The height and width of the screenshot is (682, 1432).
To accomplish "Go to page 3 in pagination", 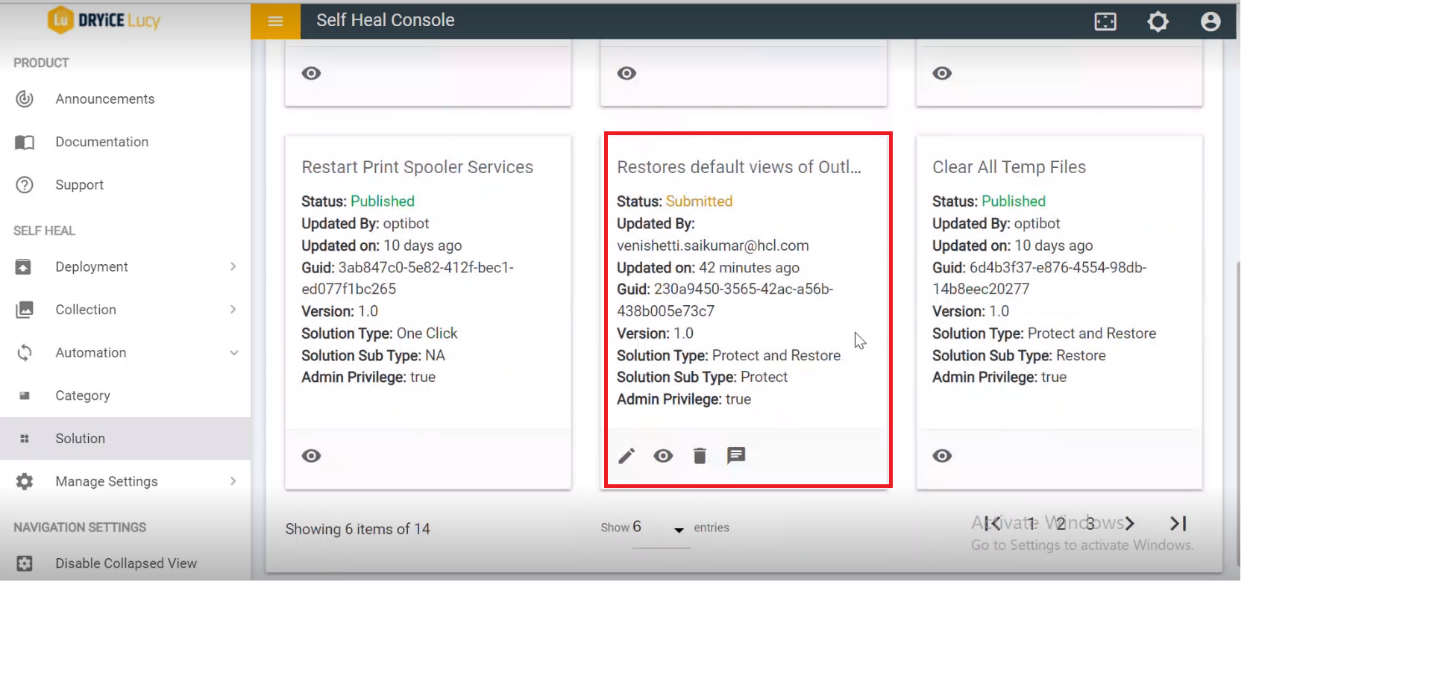I will (x=1090, y=523).
